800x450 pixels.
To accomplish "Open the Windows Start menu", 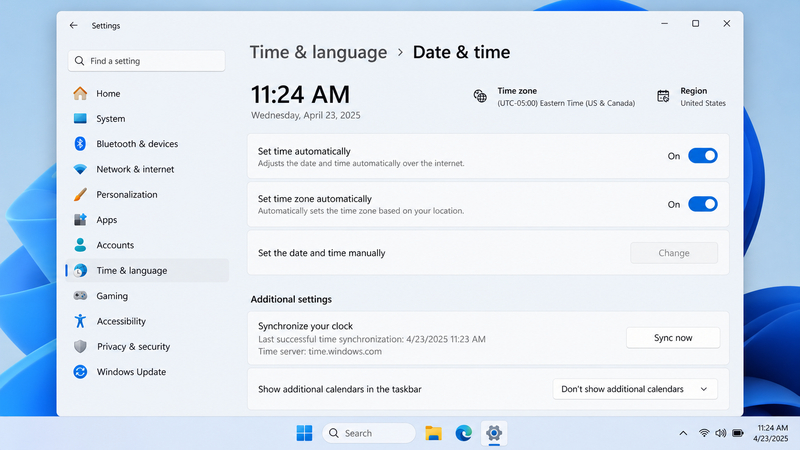I will coord(305,433).
